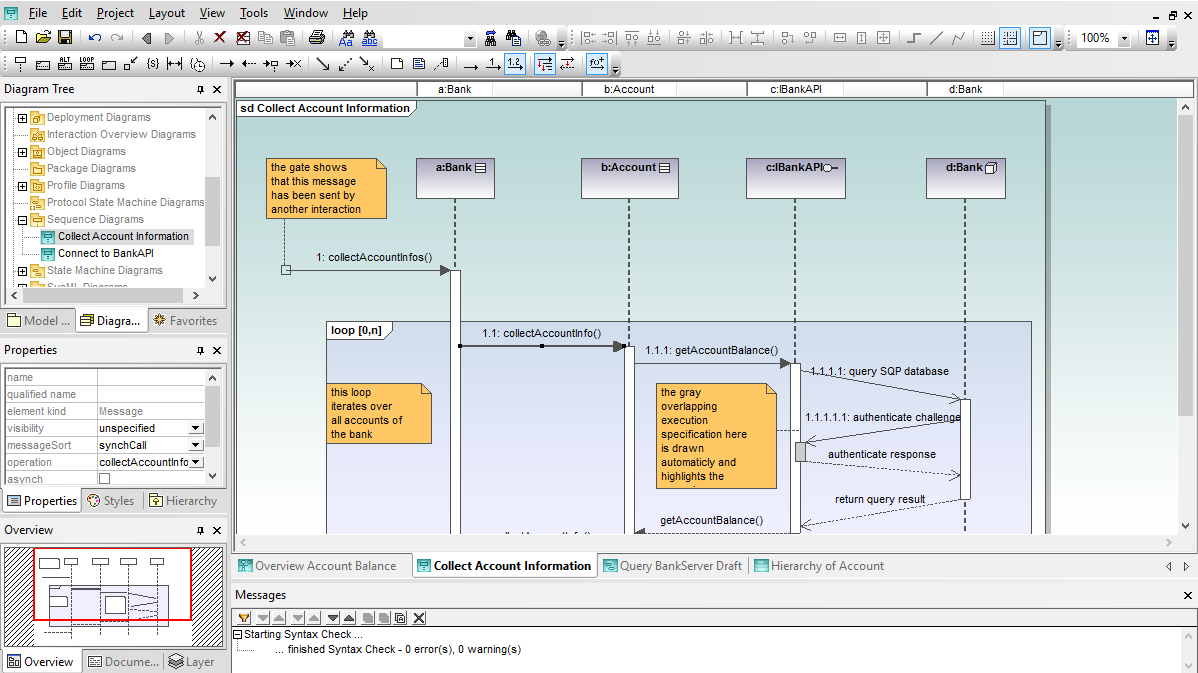Select the straight Line style tool

[936, 37]
